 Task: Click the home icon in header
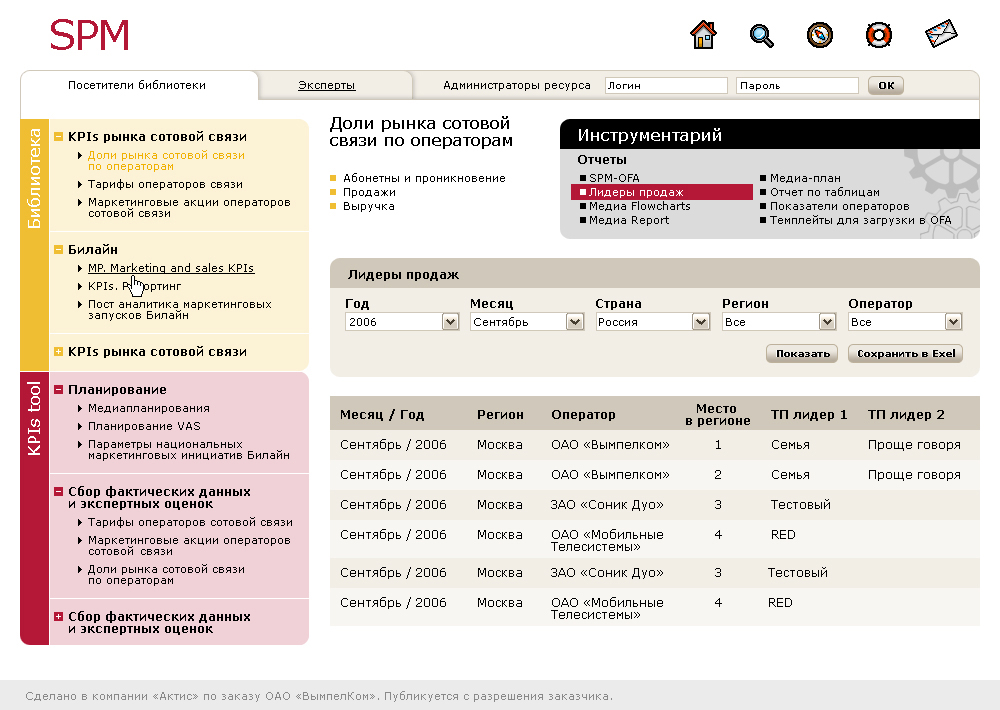[704, 35]
